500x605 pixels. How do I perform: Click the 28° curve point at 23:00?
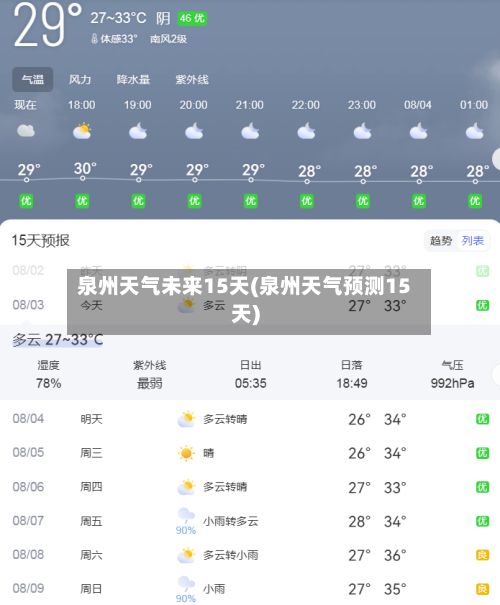[363, 181]
